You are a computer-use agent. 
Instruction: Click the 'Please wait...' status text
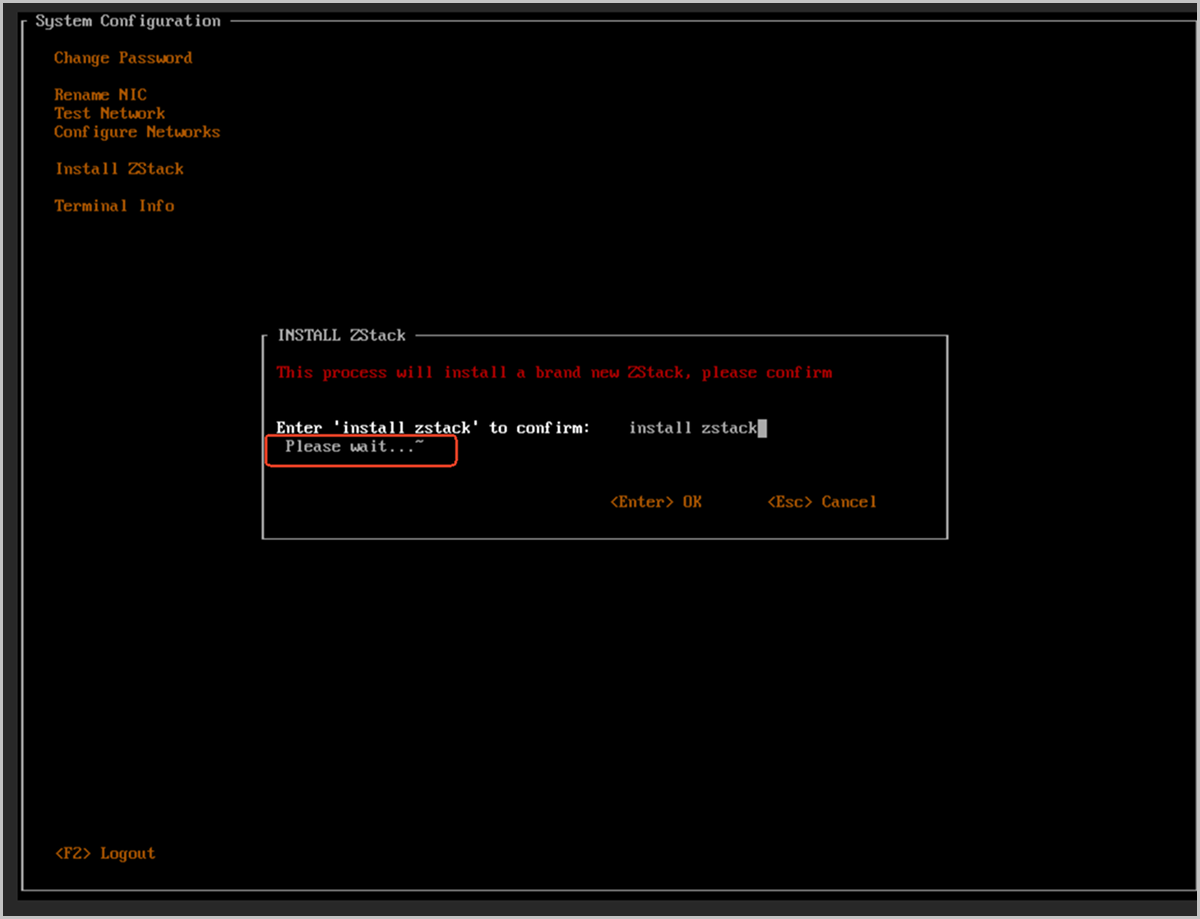click(x=354, y=447)
